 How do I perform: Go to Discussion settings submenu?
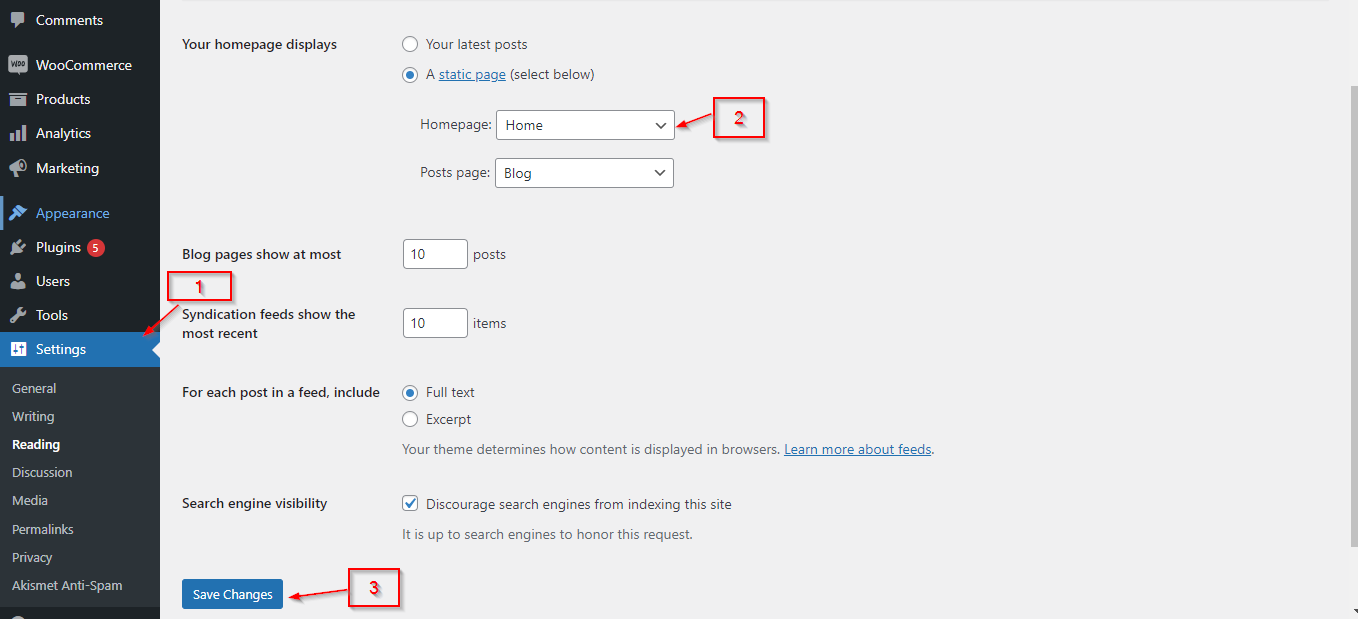42,472
